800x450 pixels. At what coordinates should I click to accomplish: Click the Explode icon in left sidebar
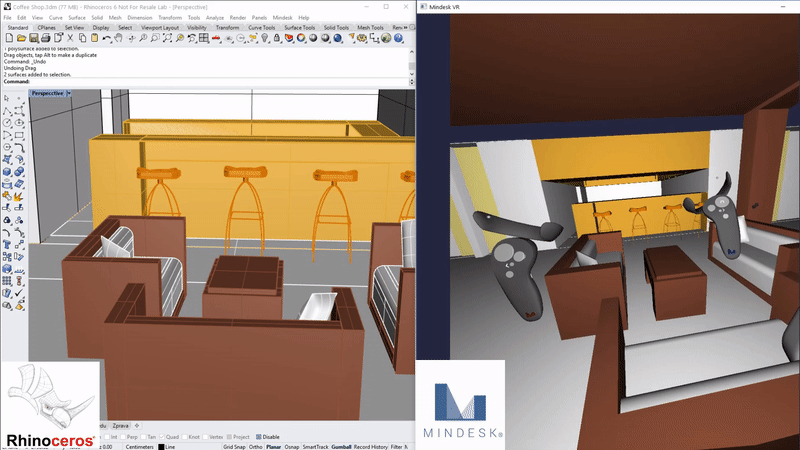click(19, 196)
